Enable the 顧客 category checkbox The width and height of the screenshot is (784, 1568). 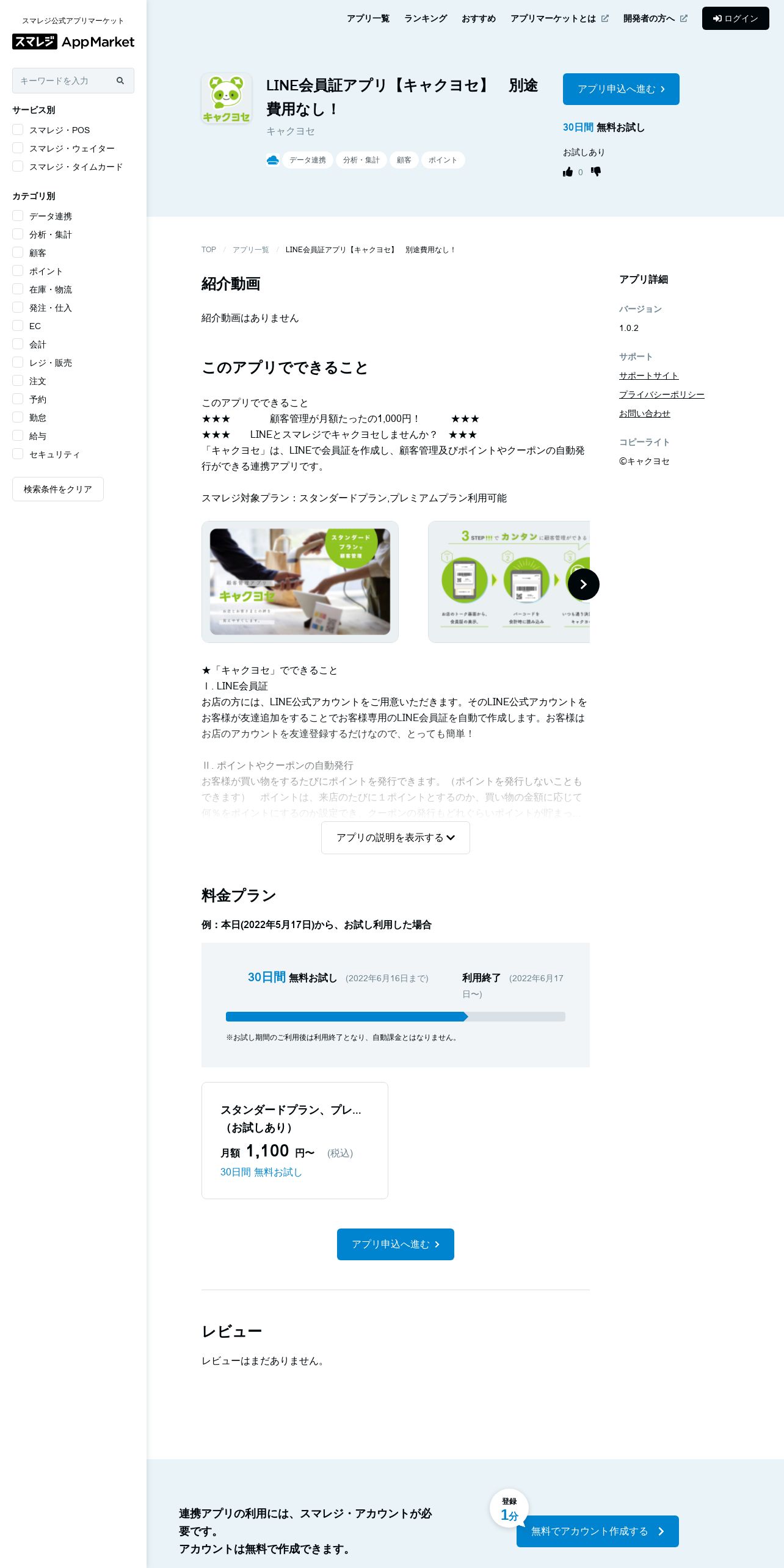click(18, 252)
